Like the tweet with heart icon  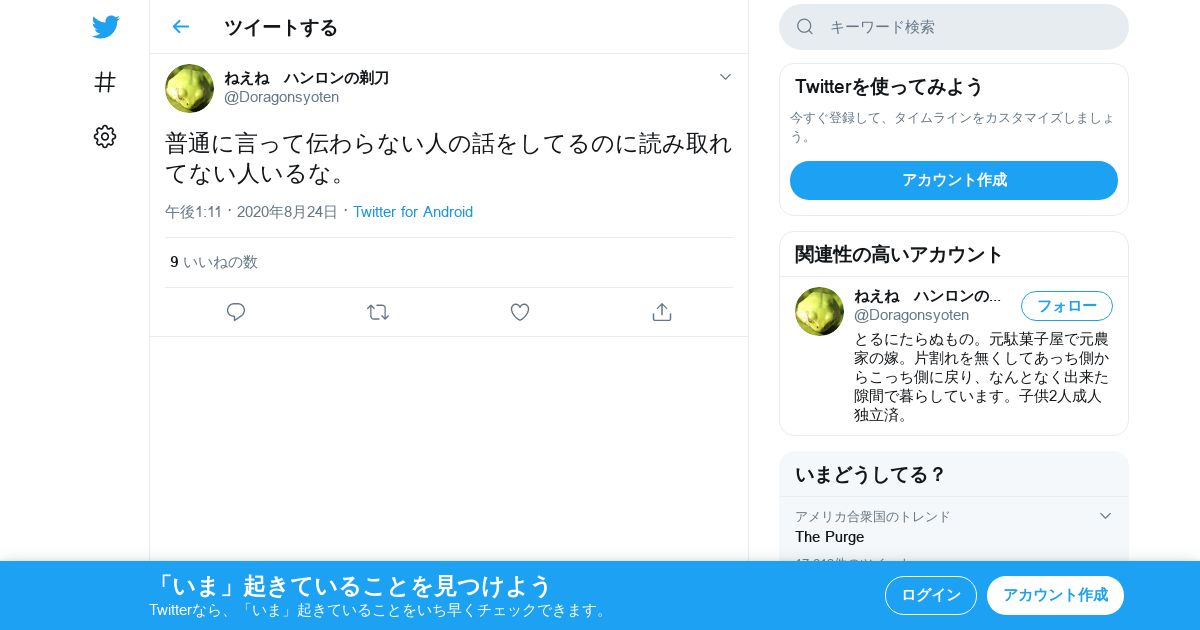point(520,312)
